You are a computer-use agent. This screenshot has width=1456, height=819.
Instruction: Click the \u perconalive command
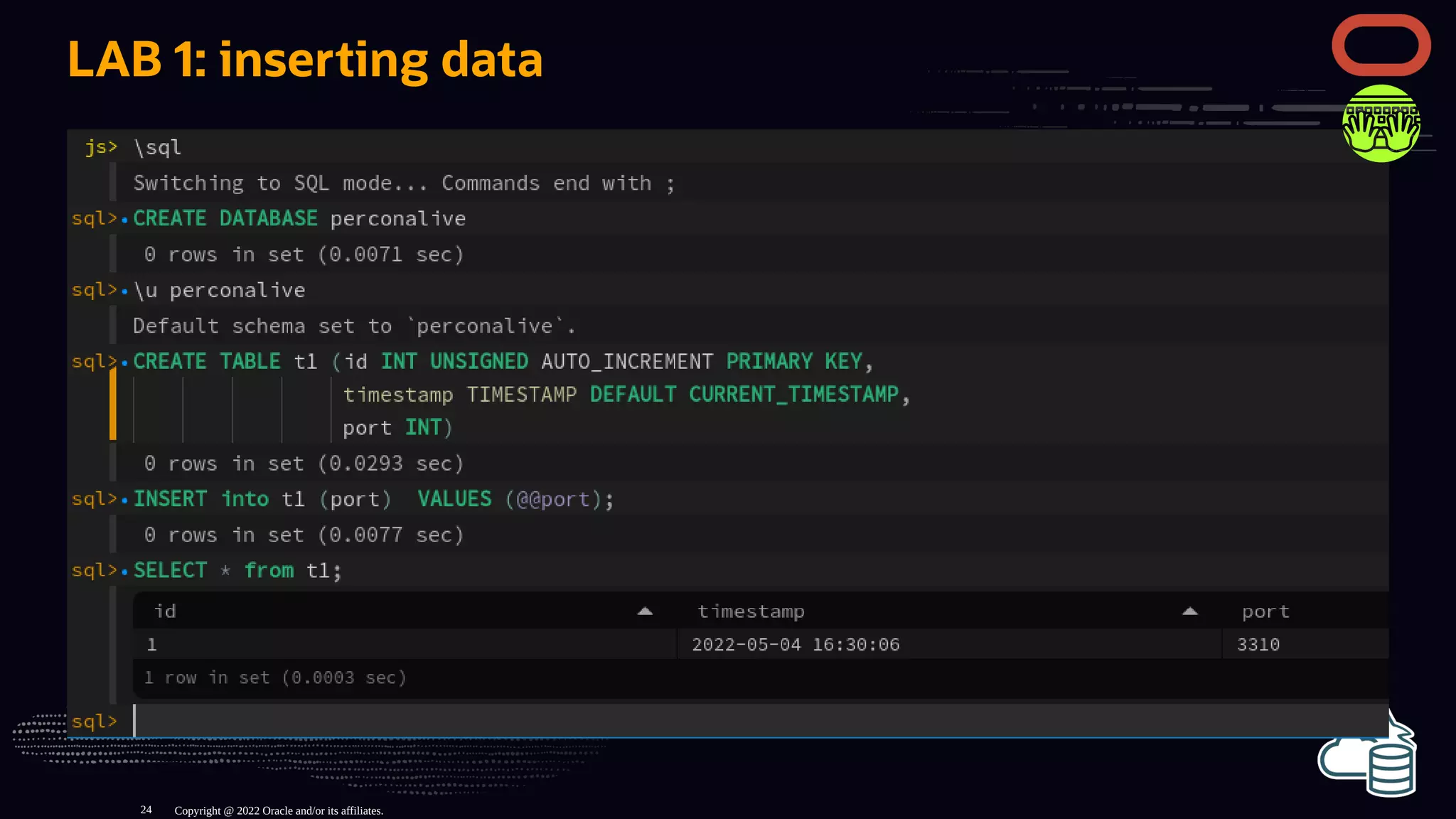pos(219,290)
